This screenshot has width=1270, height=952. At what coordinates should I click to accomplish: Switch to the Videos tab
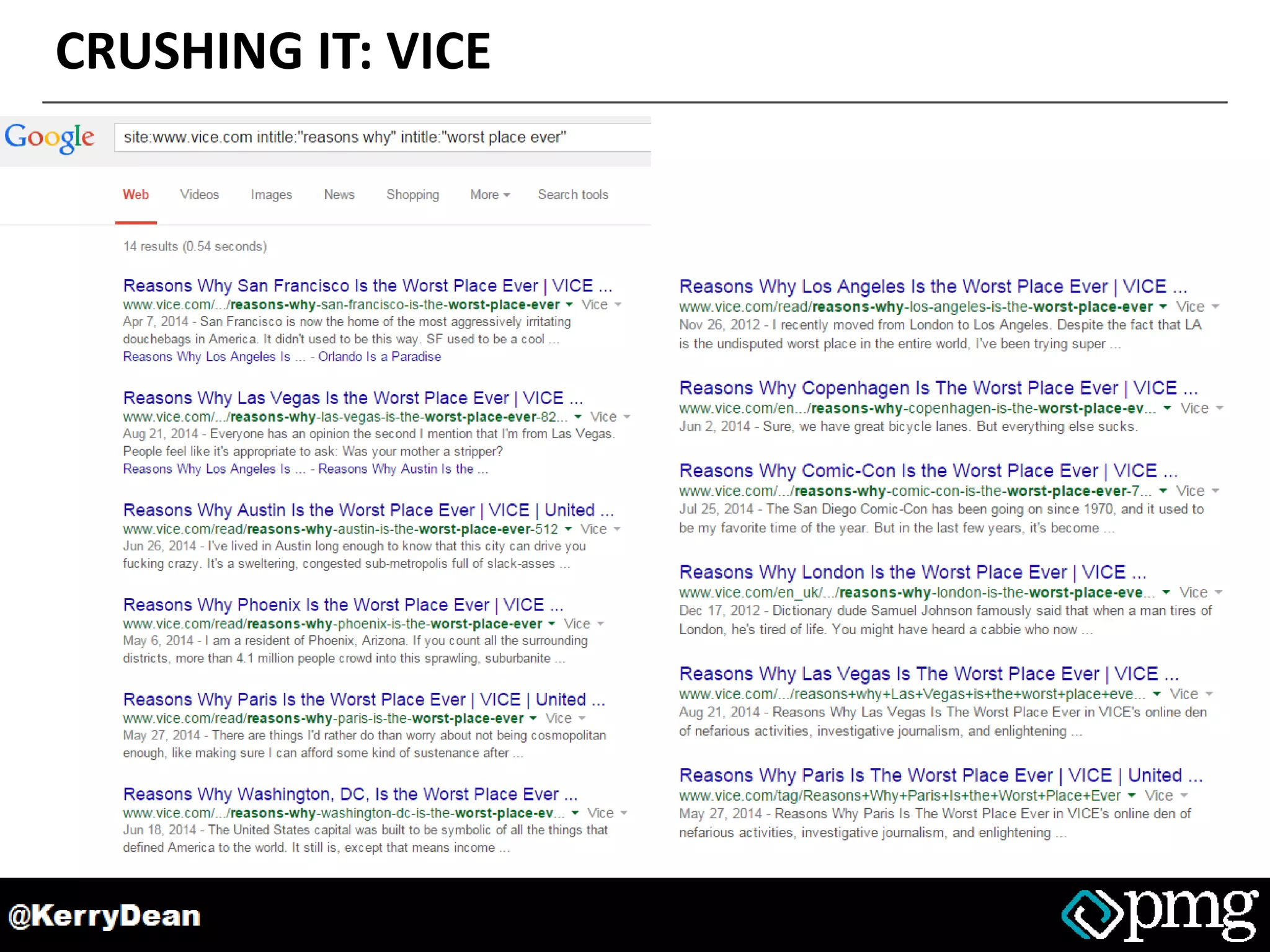pyautogui.click(x=200, y=195)
